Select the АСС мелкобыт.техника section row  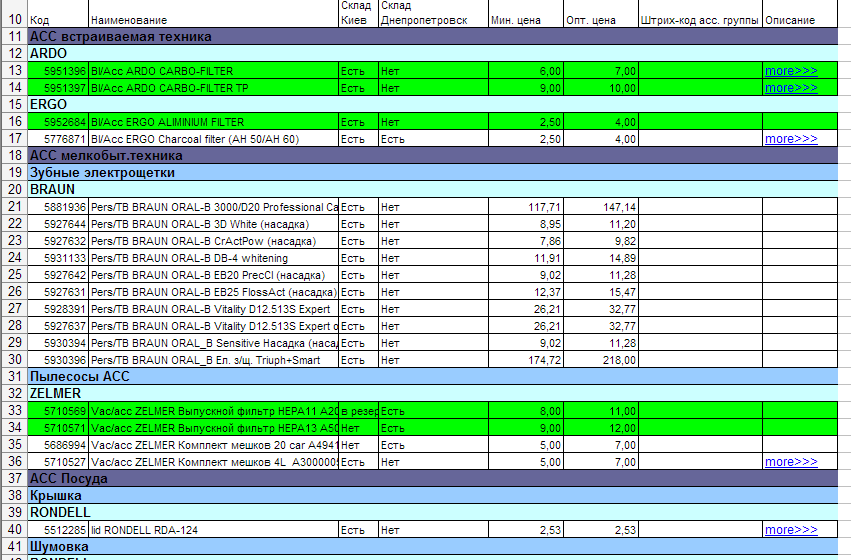(433, 156)
